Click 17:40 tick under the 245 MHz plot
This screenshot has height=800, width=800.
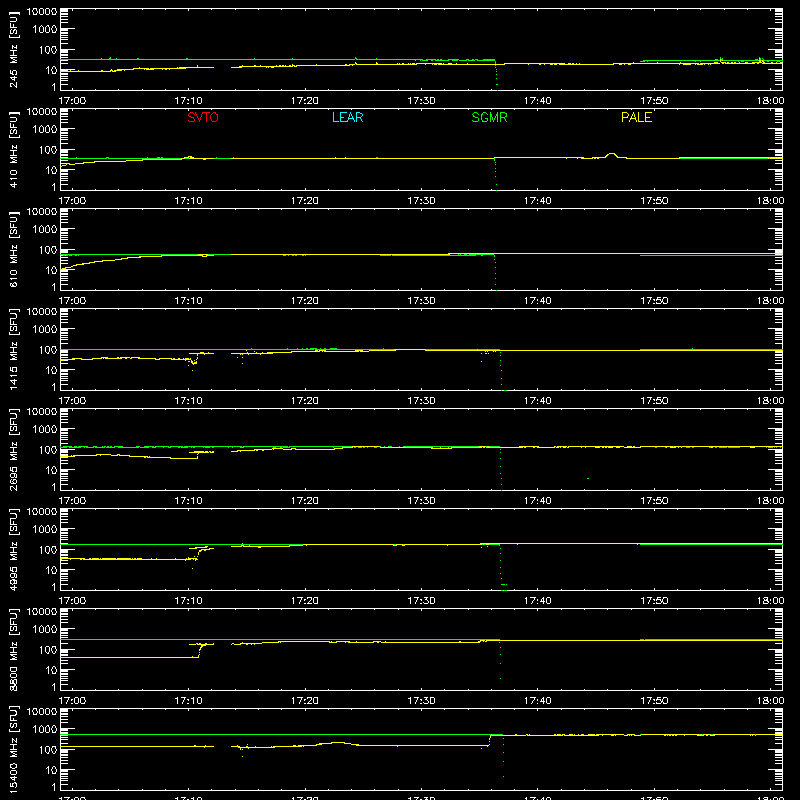click(x=537, y=101)
